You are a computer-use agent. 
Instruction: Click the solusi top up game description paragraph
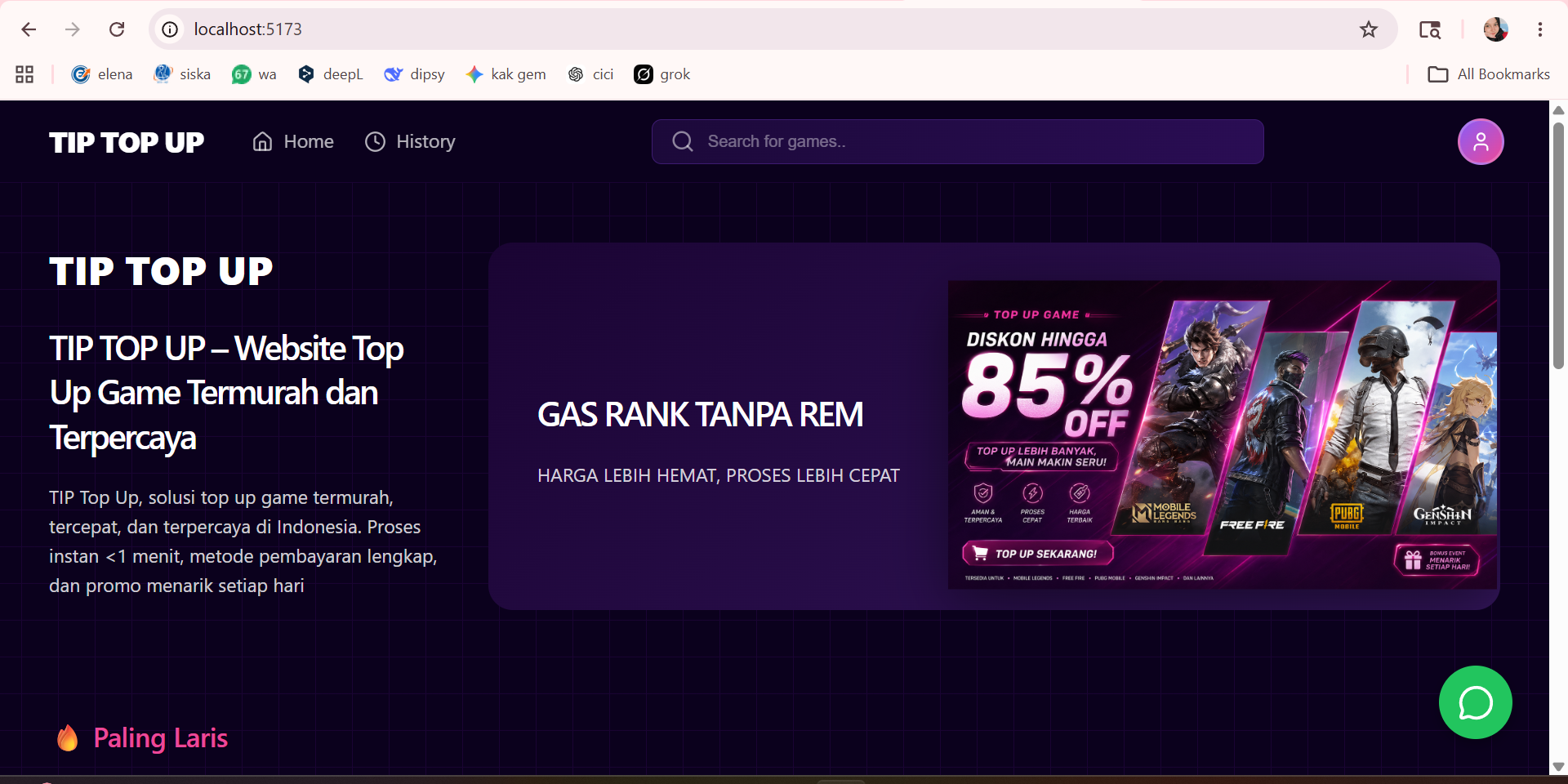coord(243,541)
